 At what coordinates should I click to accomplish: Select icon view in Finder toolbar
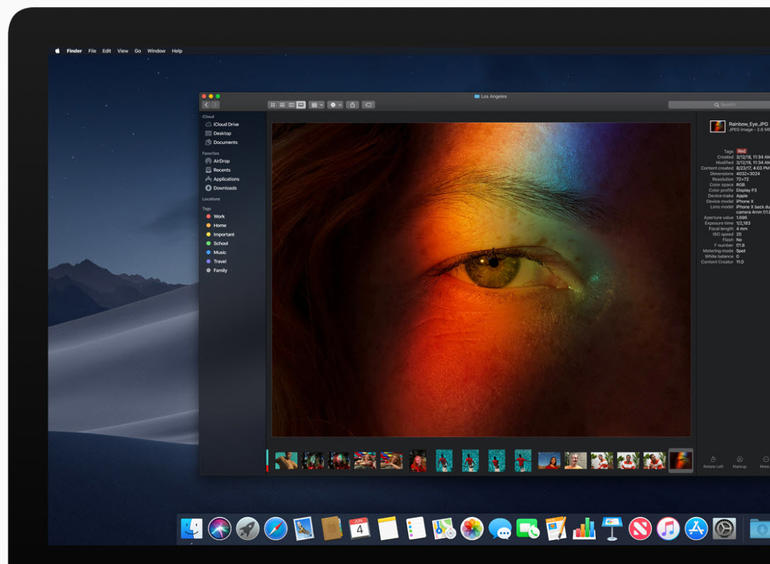click(x=273, y=105)
